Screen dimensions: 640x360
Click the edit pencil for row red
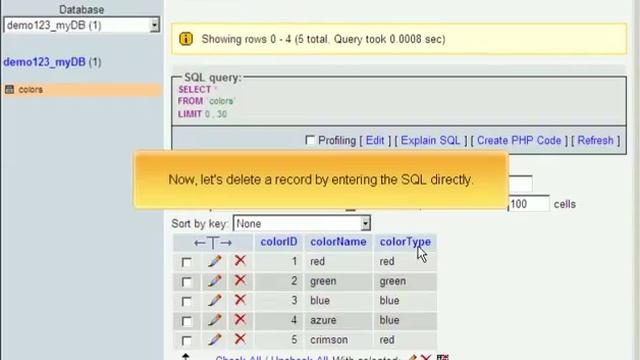pos(215,261)
